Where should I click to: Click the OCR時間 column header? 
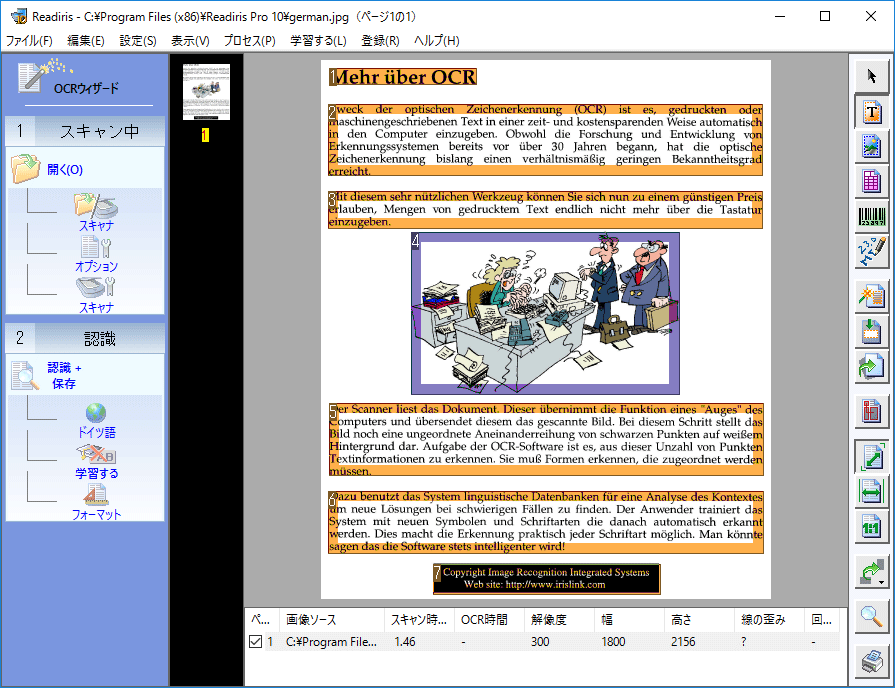[x=489, y=619]
